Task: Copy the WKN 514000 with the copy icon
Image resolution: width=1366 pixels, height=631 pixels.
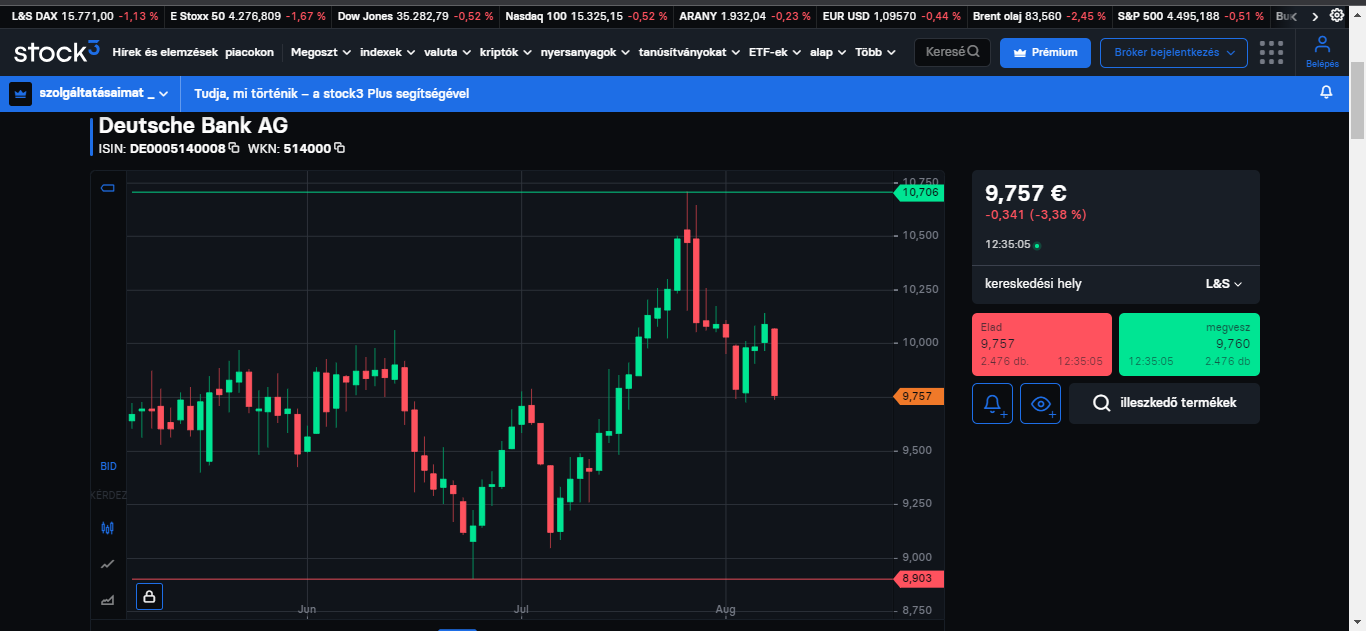Action: coord(340,148)
